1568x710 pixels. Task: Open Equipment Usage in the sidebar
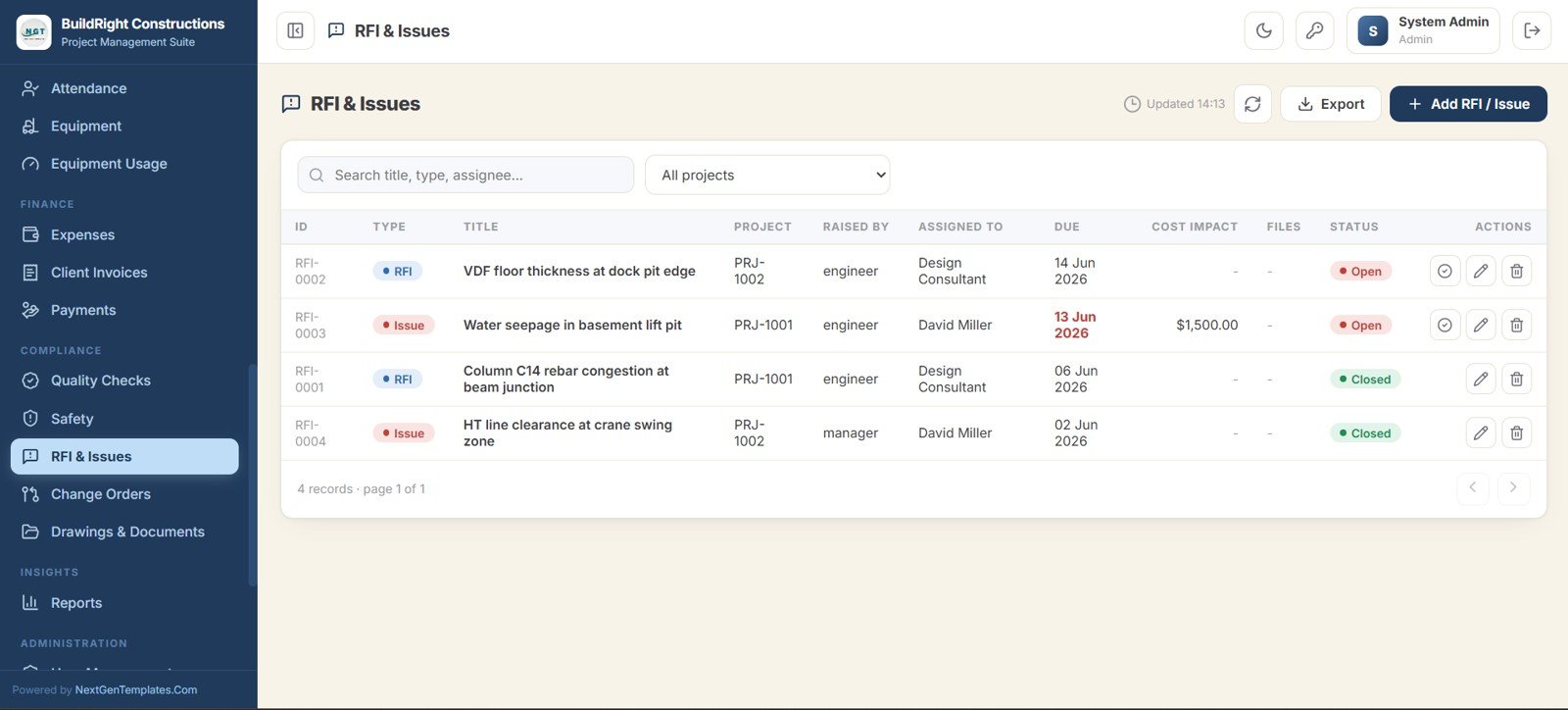pos(124,164)
